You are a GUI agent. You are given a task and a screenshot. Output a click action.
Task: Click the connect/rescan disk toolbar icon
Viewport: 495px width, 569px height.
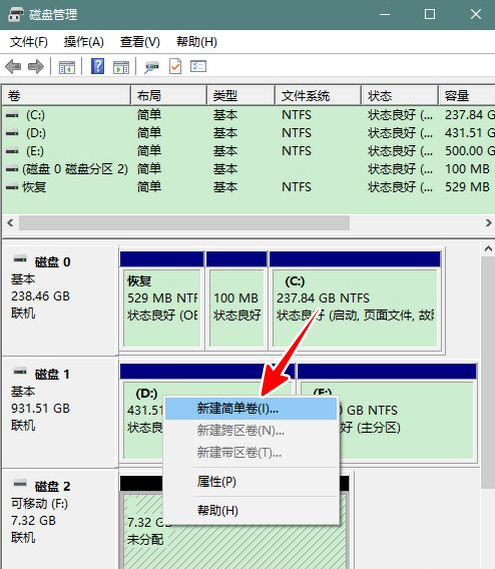click(x=152, y=67)
